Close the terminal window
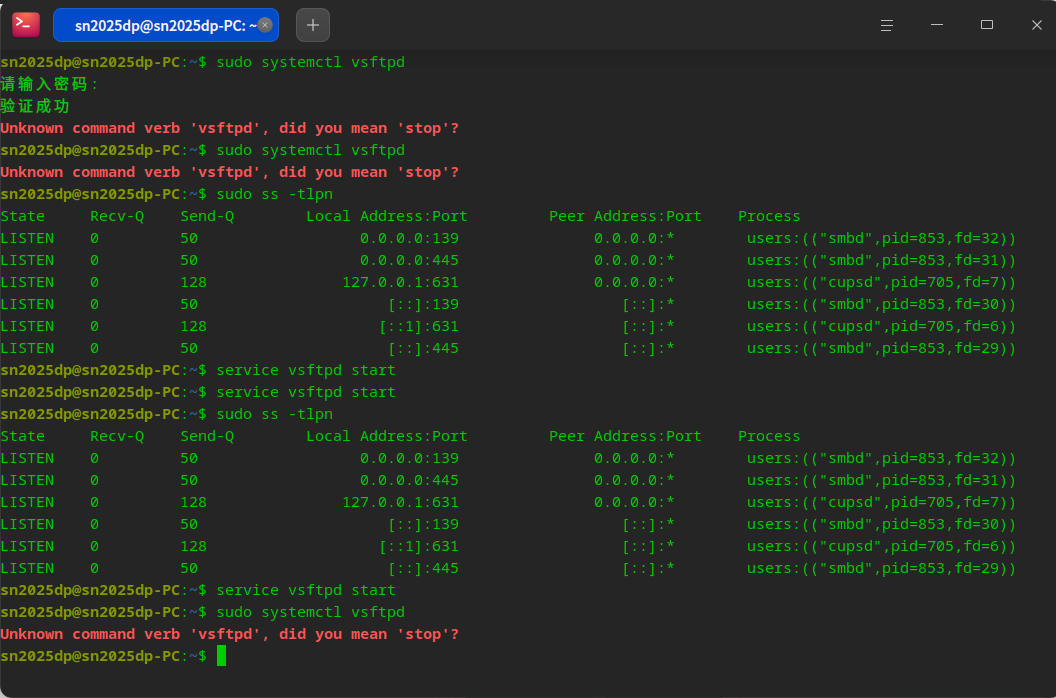Viewport: 1056px width, 698px height. click(1036, 25)
